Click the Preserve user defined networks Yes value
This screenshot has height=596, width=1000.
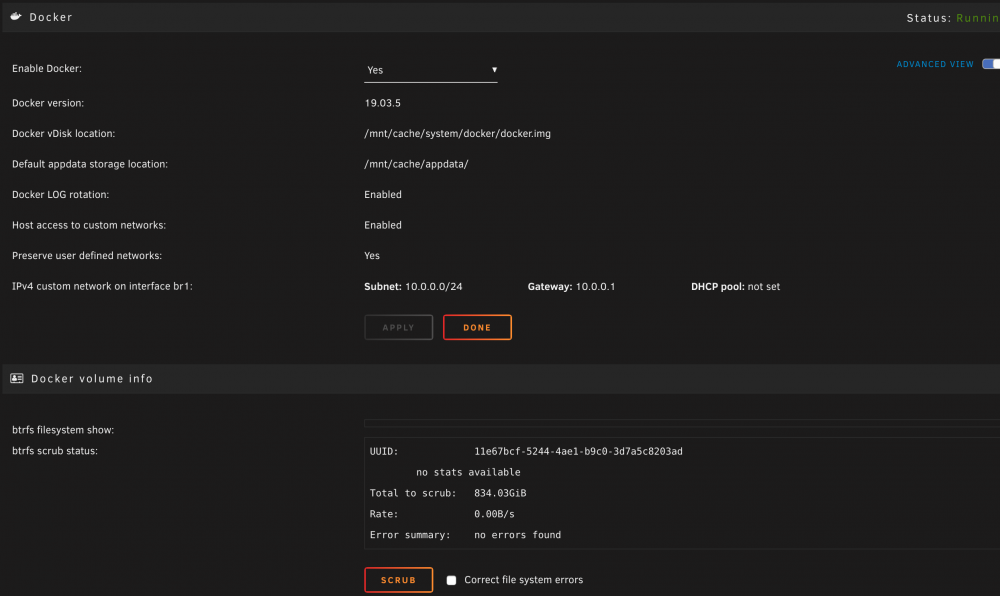coord(372,256)
